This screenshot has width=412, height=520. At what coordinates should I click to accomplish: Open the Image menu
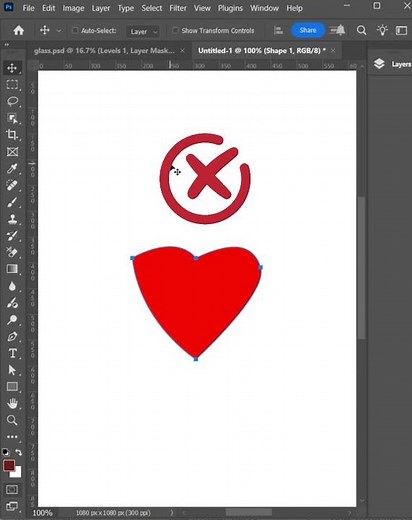point(73,8)
